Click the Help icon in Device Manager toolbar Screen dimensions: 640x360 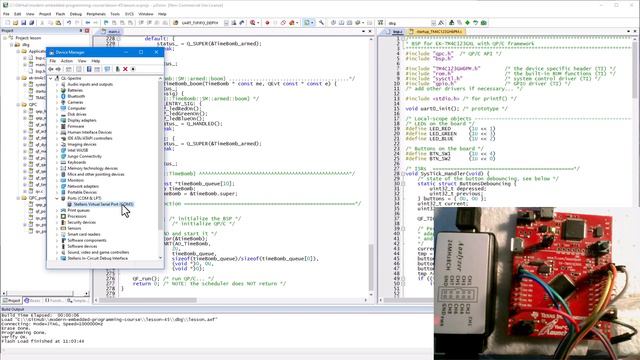89,69
